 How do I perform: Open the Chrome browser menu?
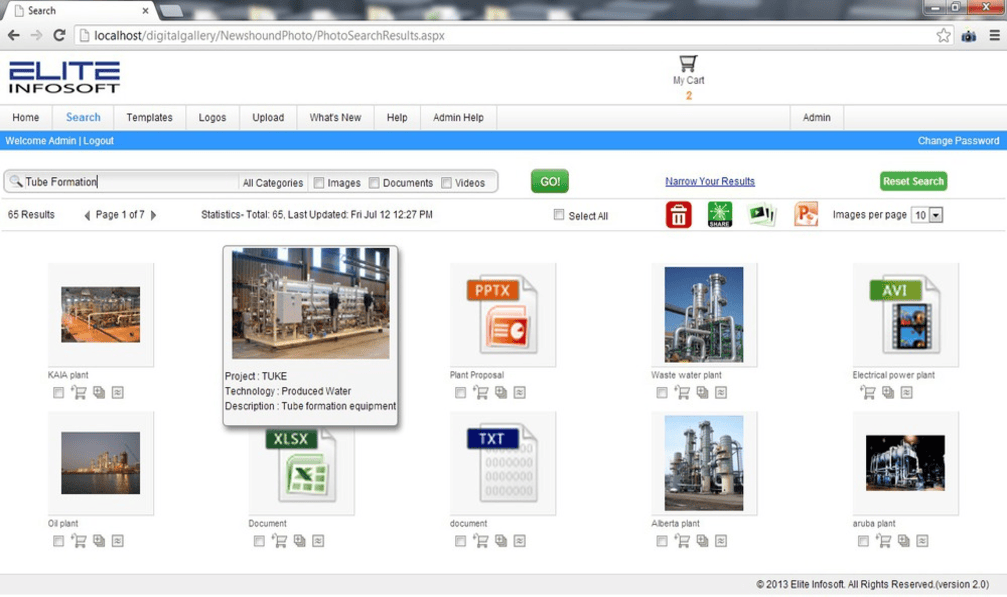point(994,35)
